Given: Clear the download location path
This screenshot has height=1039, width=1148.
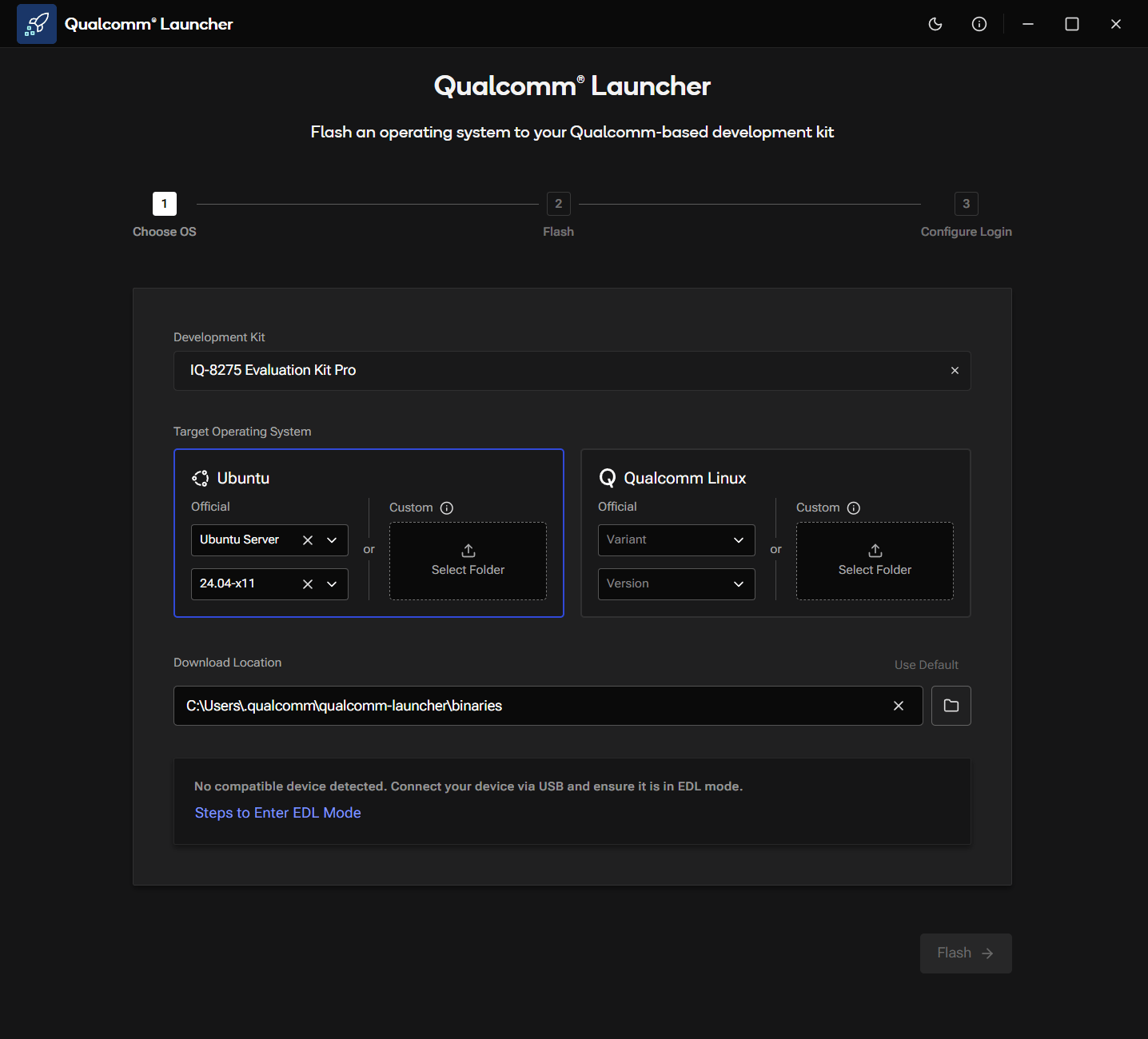Looking at the screenshot, I should (x=899, y=706).
